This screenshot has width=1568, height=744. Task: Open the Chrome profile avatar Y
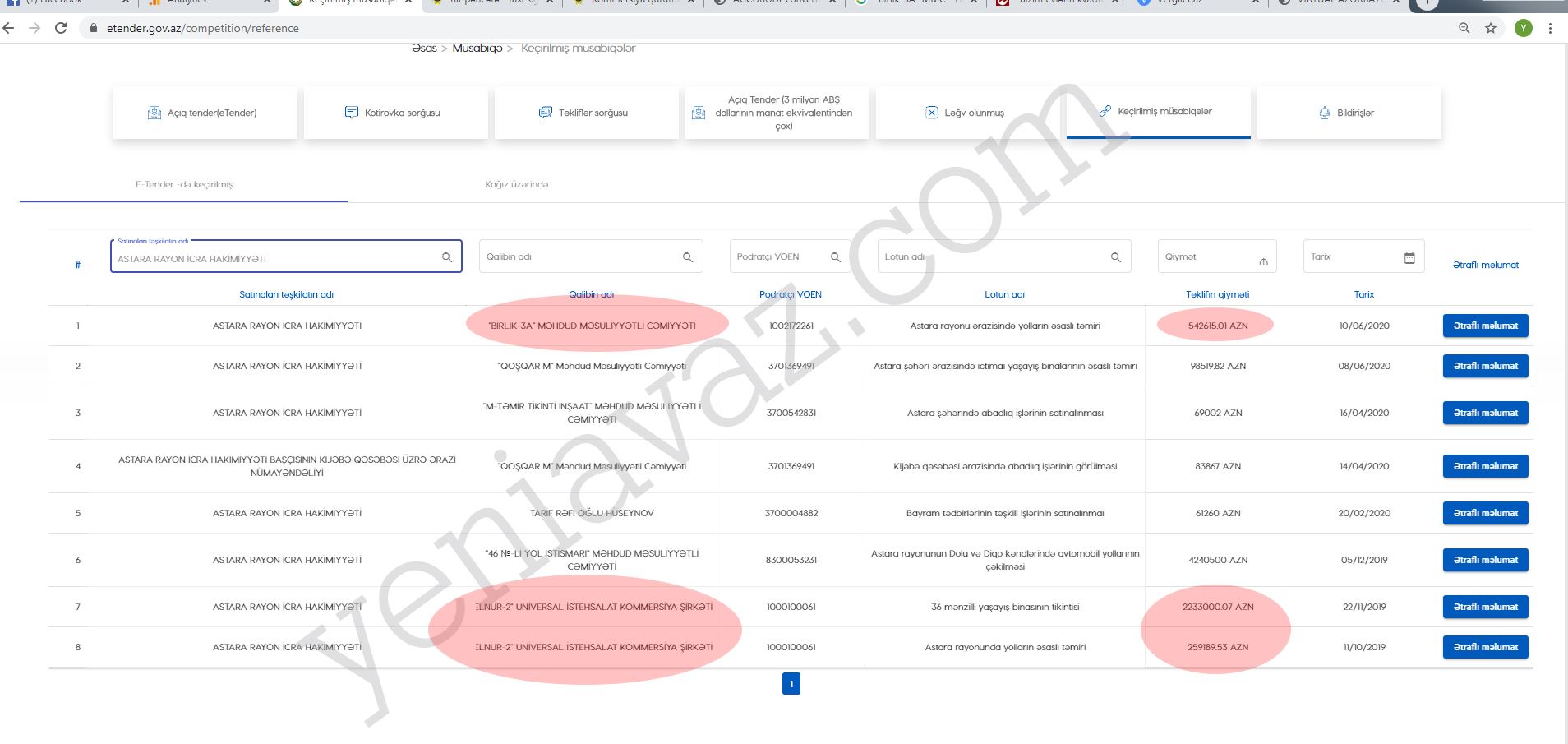point(1524,28)
